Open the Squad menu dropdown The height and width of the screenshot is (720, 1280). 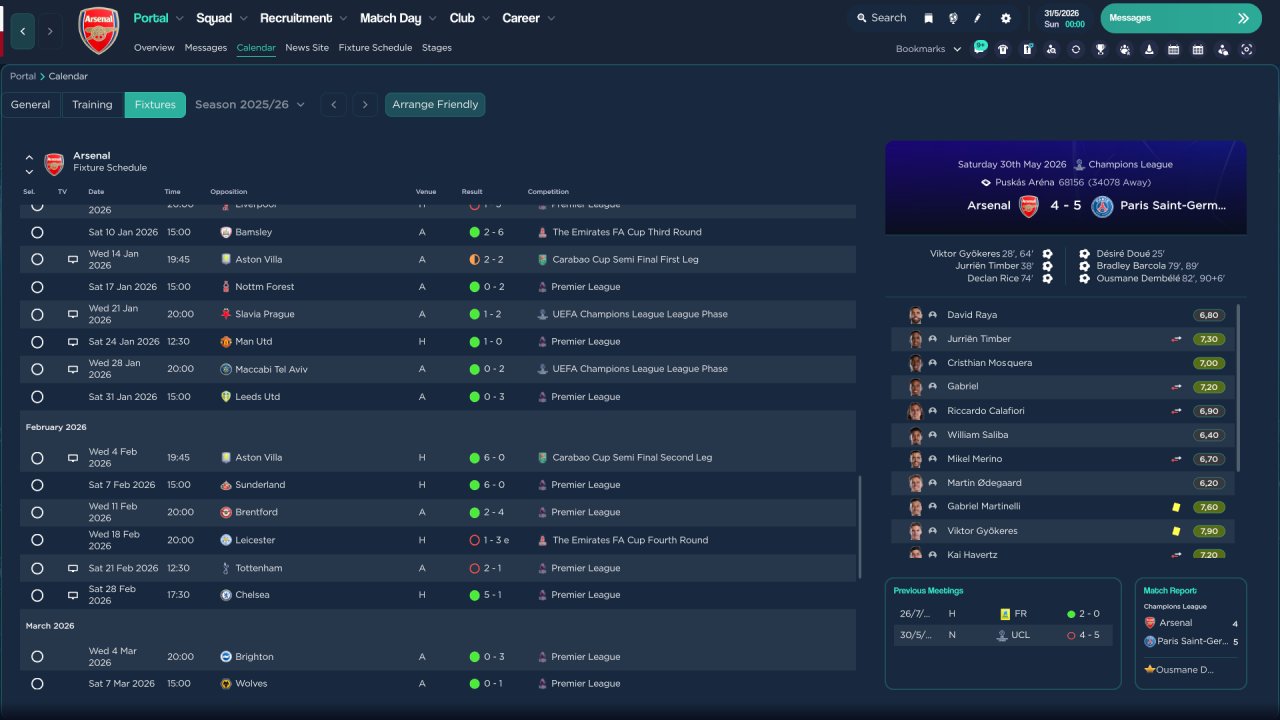(221, 18)
